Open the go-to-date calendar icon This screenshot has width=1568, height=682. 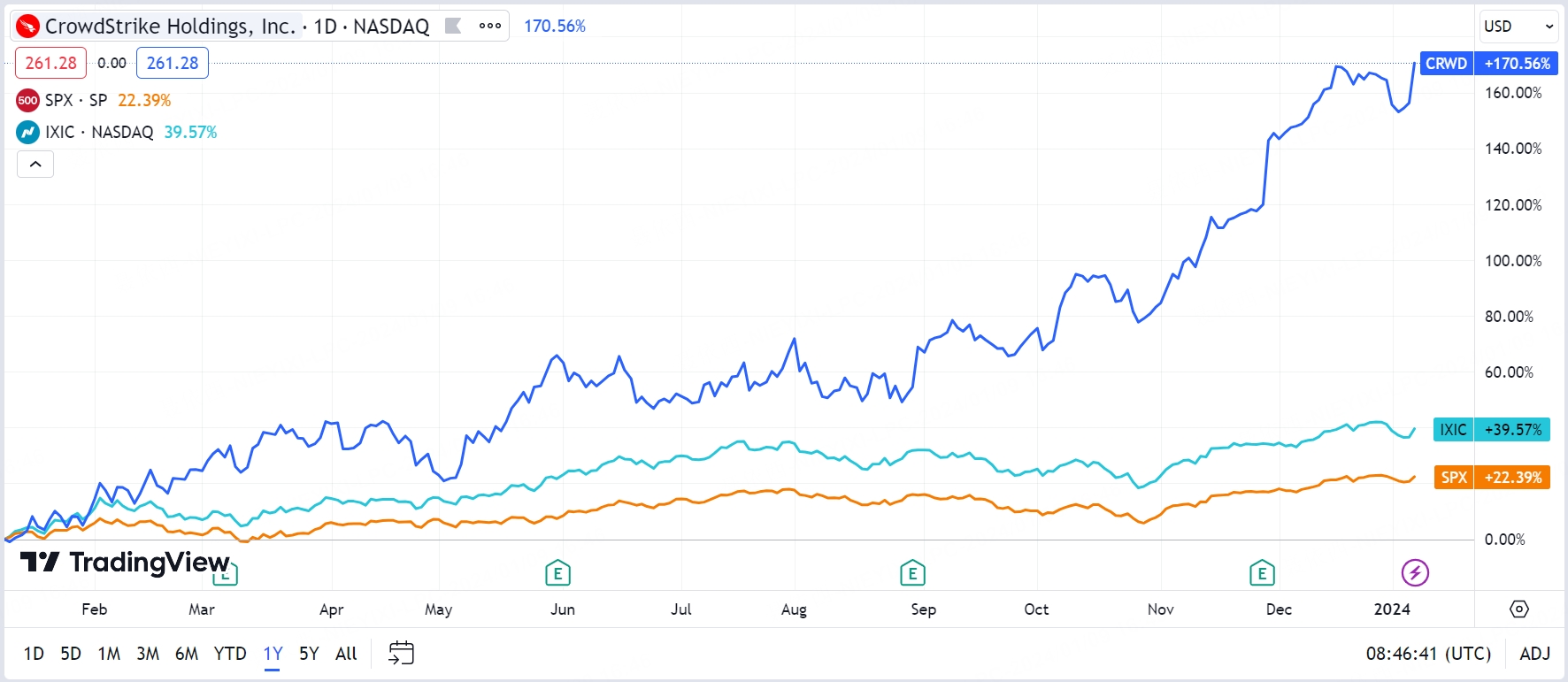point(401,654)
